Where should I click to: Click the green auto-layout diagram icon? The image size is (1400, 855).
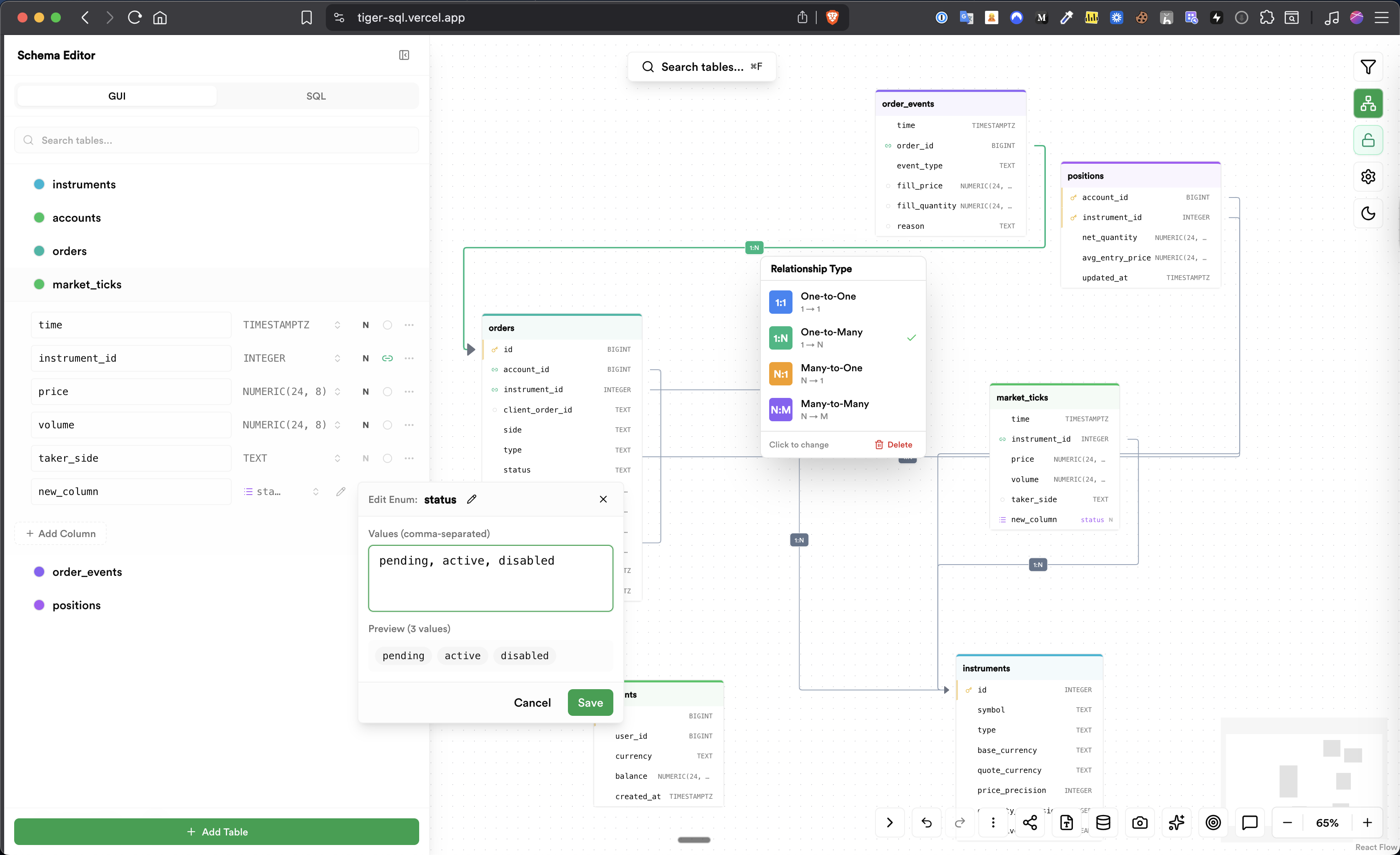point(1367,103)
